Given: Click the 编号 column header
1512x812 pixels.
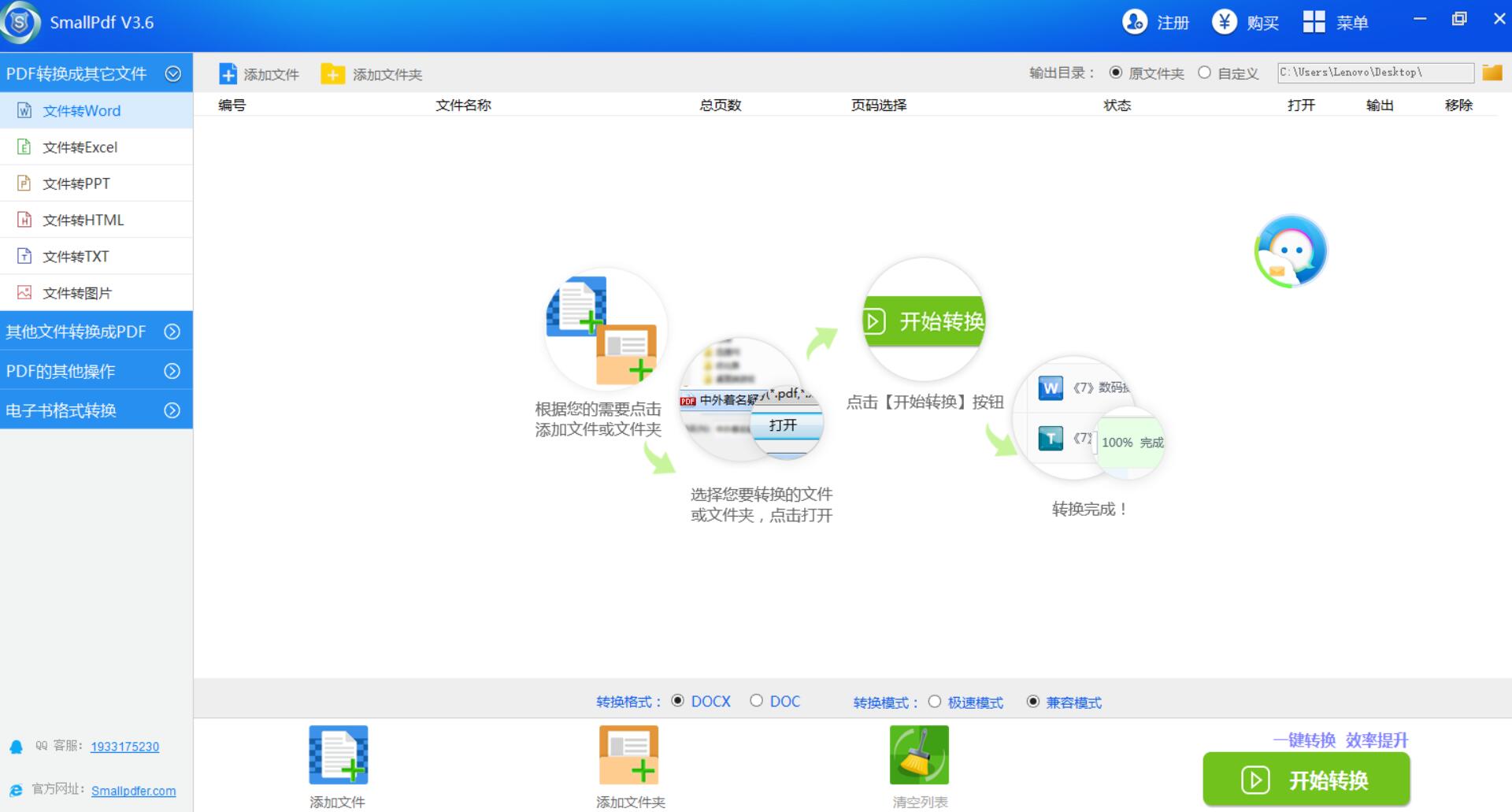Looking at the screenshot, I should pyautogui.click(x=232, y=105).
